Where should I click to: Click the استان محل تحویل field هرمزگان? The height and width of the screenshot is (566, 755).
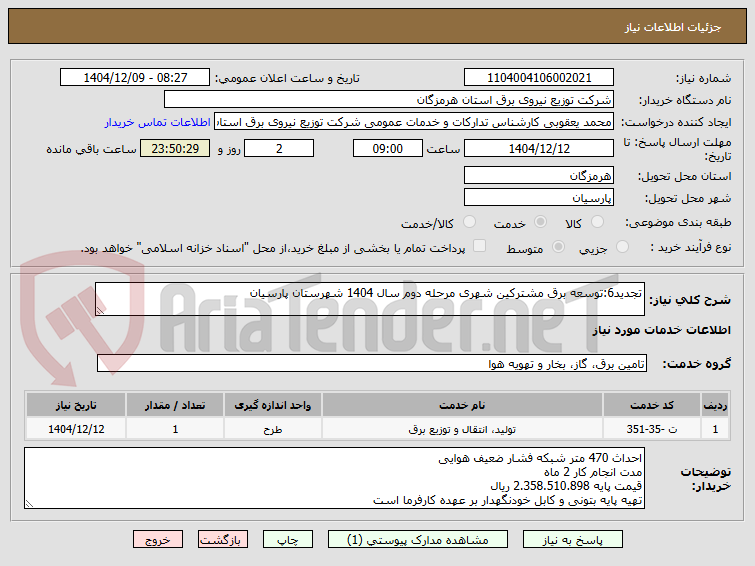tap(539, 175)
